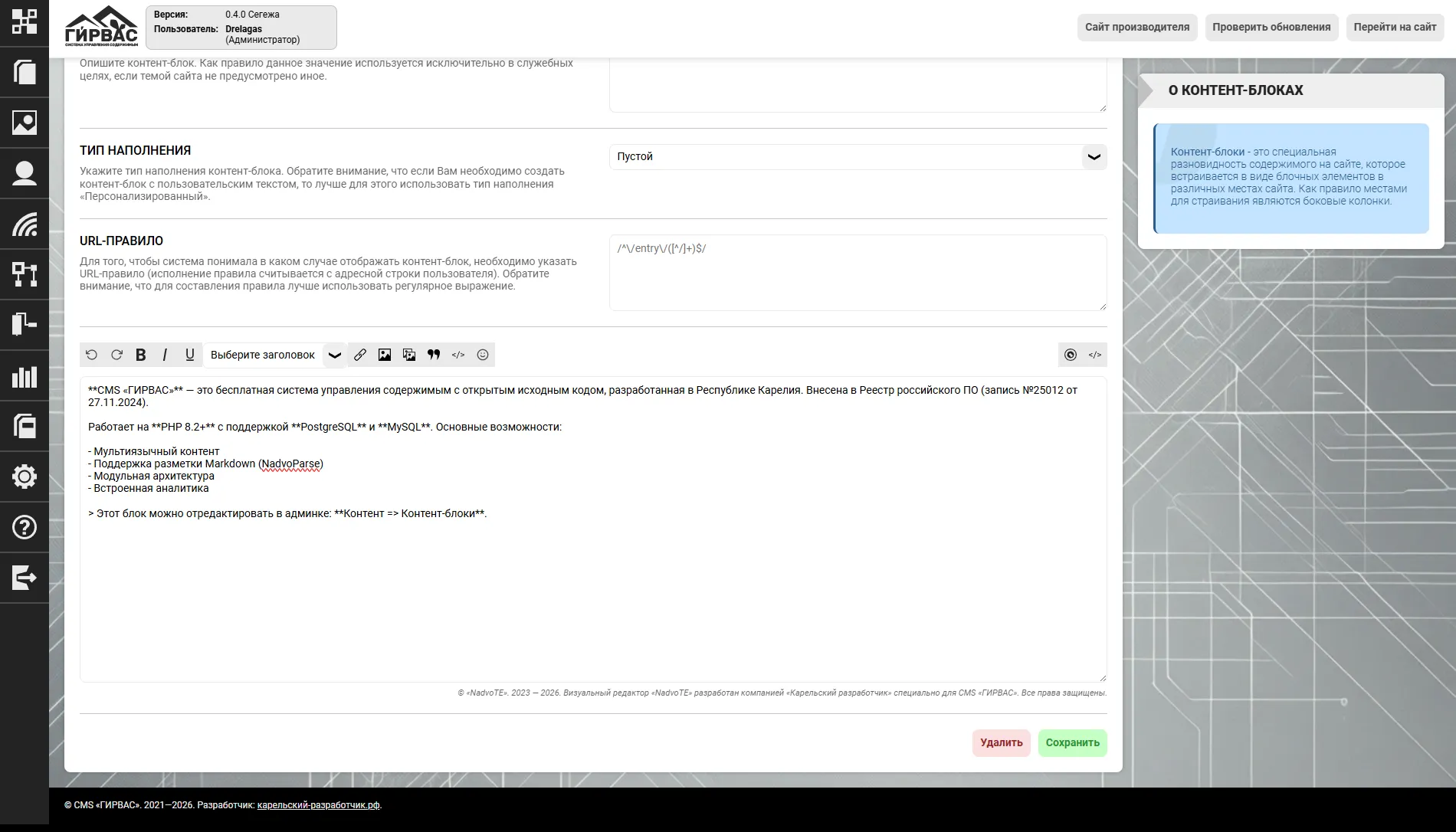The height and width of the screenshot is (832, 1456).
Task: Click the «ТИП НАПОЛНЕНИЯ» section label
Action: tap(136, 150)
